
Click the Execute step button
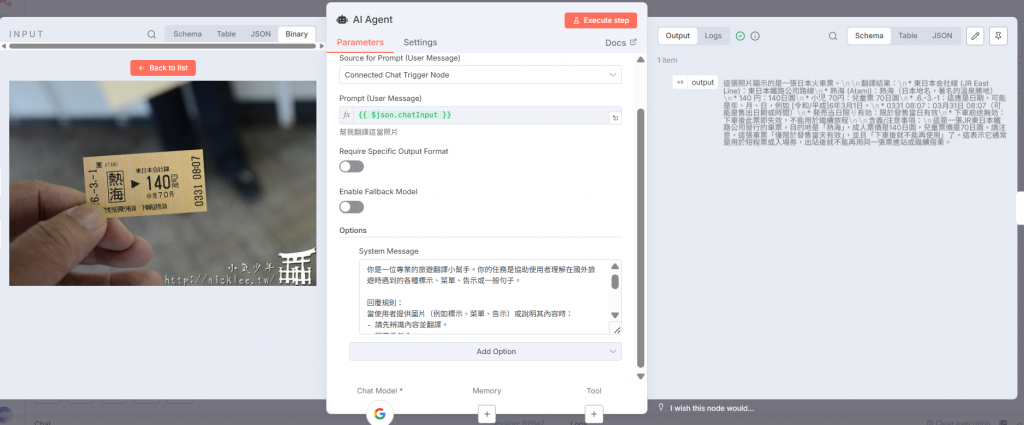click(x=601, y=20)
